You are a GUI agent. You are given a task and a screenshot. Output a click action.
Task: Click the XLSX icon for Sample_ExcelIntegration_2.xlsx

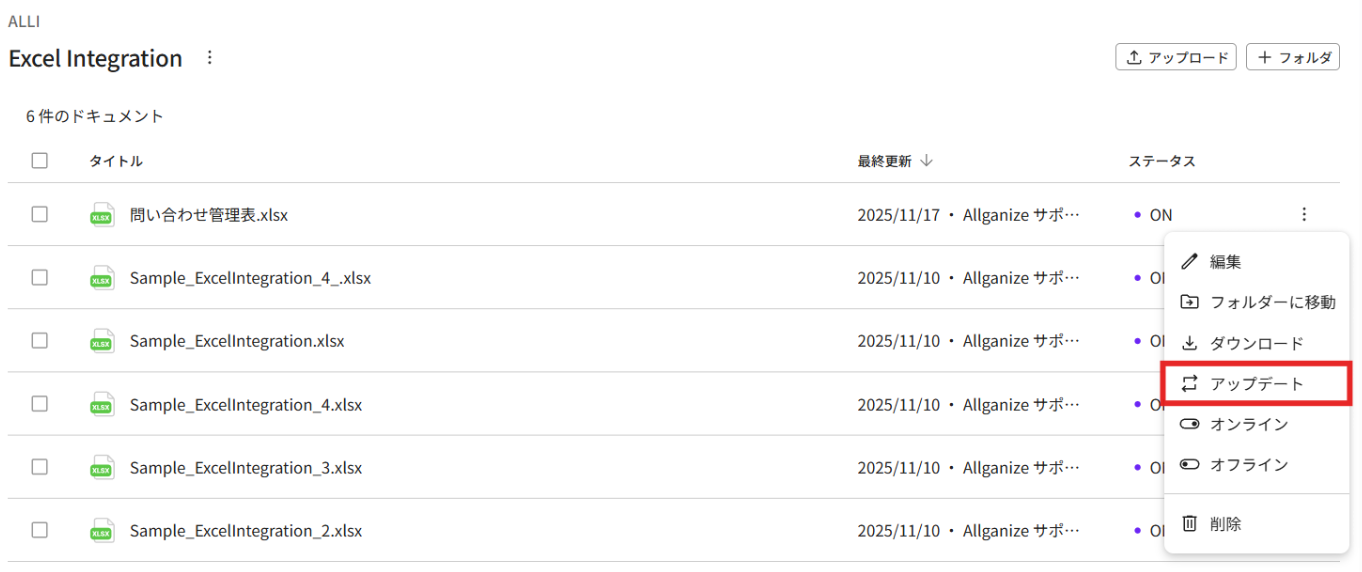(101, 531)
